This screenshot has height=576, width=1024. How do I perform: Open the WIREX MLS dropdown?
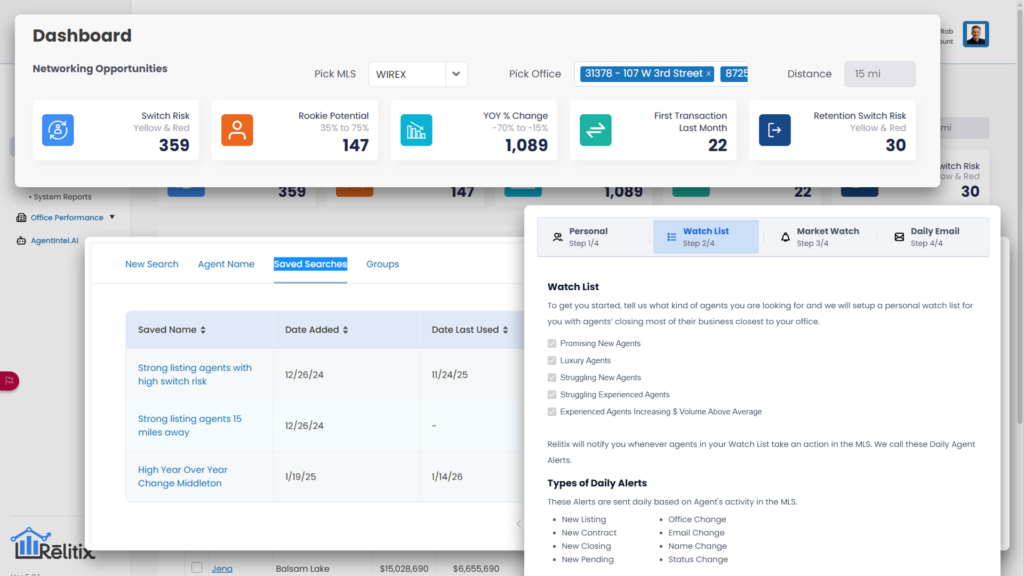tap(455, 74)
